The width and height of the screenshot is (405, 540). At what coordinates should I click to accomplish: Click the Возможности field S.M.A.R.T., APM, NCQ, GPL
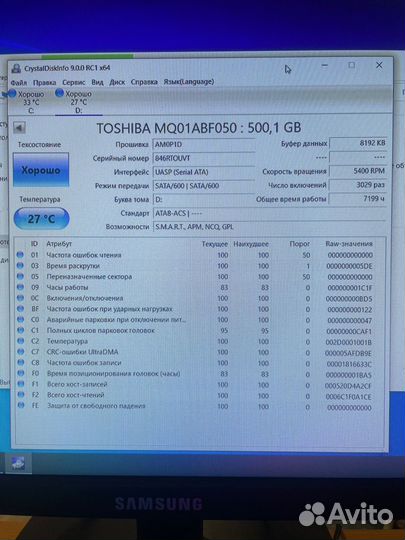click(x=269, y=227)
